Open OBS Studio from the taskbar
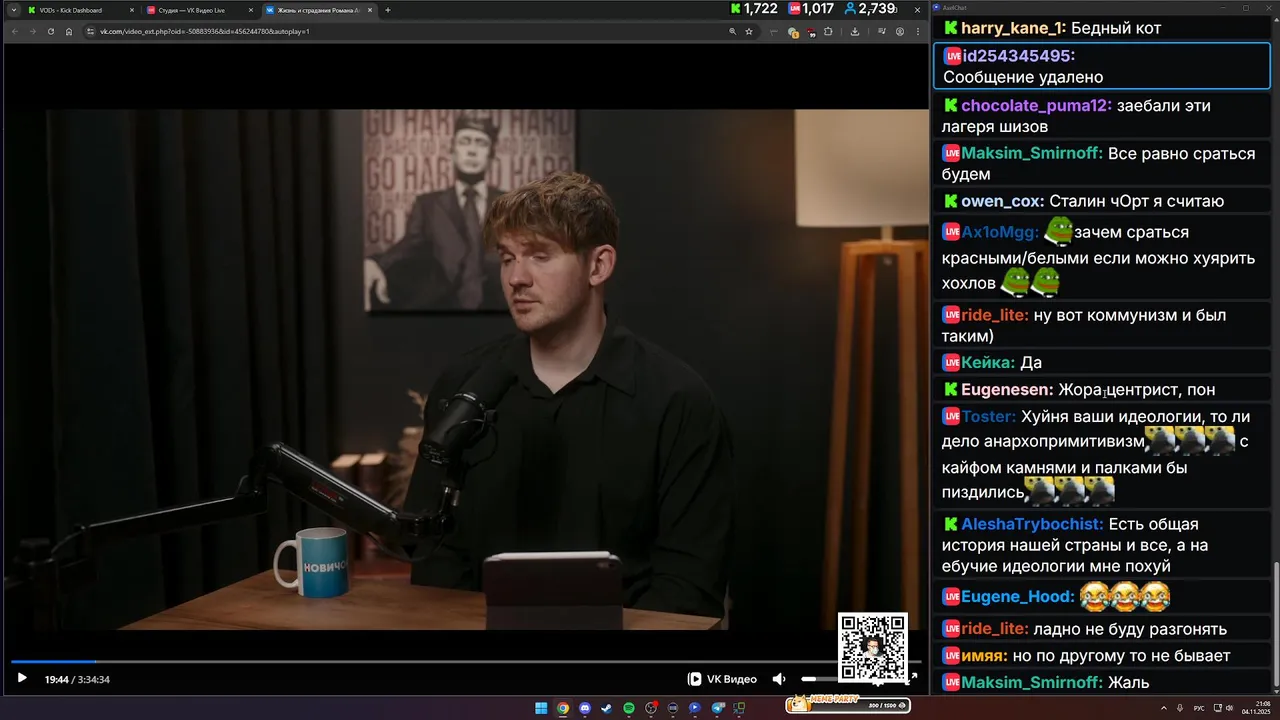The image size is (1280, 720). [651, 708]
